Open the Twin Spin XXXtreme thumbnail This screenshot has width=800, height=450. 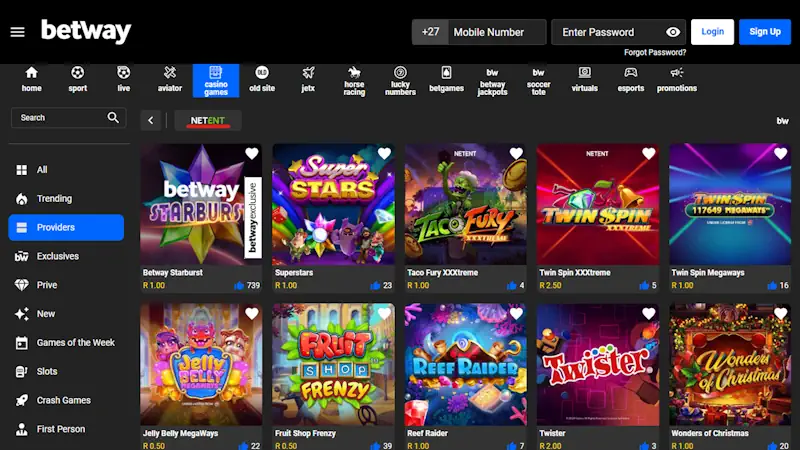point(597,205)
